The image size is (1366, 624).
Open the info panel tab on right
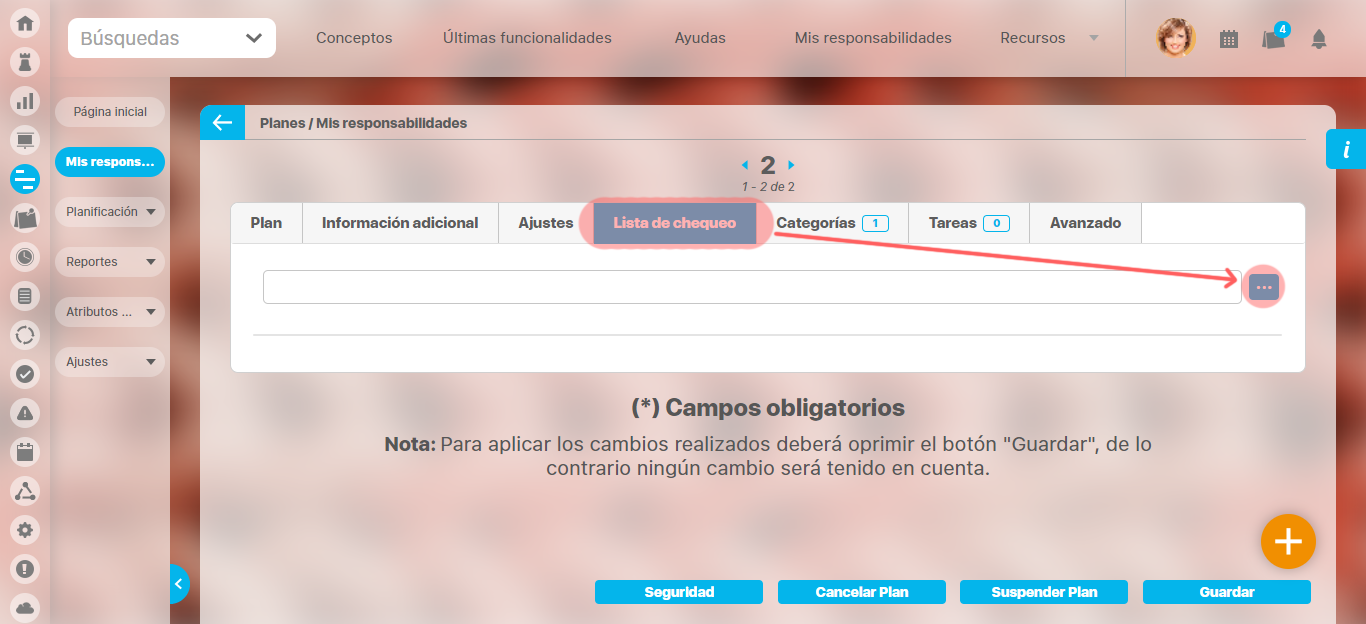point(1346,150)
